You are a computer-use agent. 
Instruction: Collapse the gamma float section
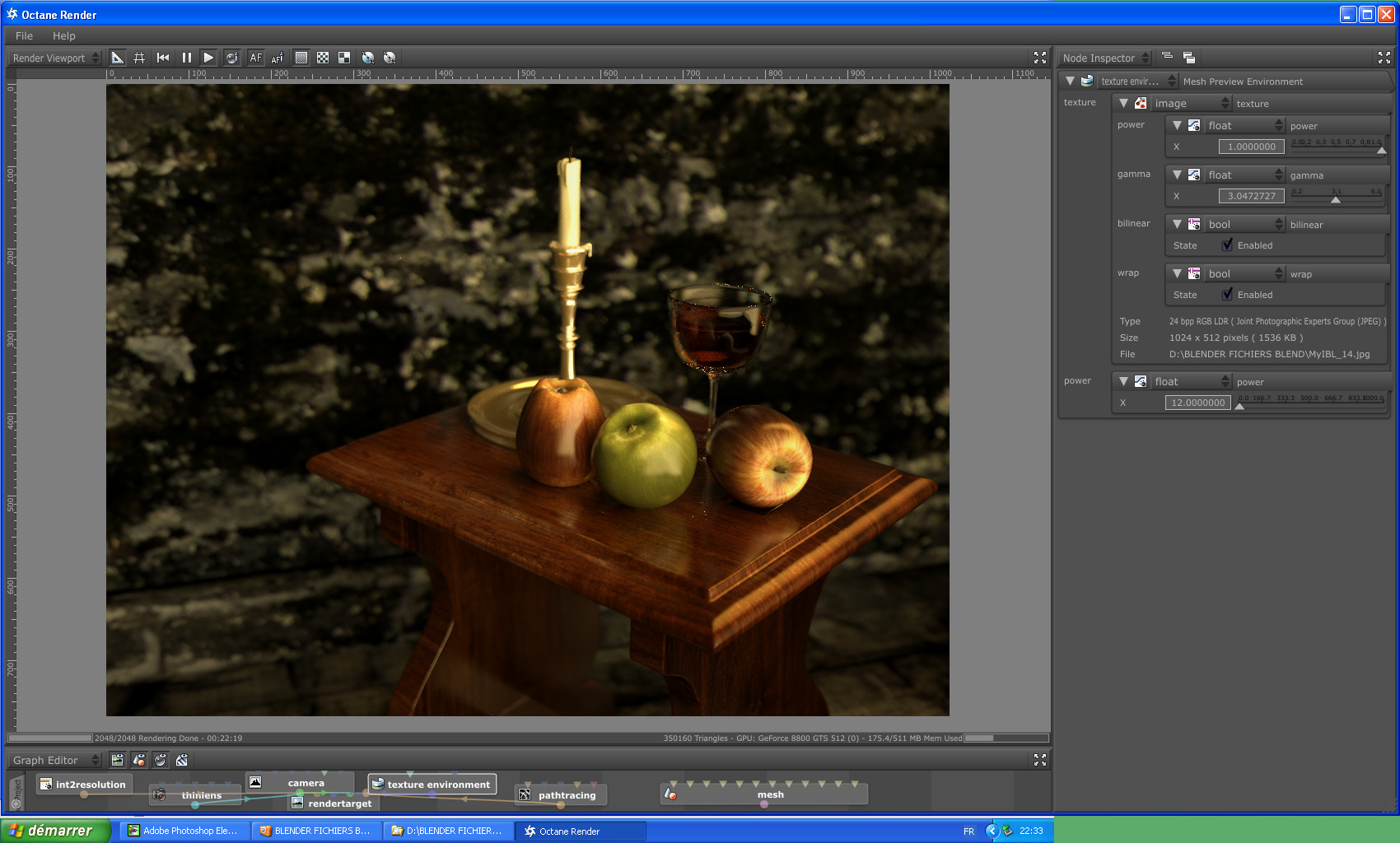tap(1177, 175)
